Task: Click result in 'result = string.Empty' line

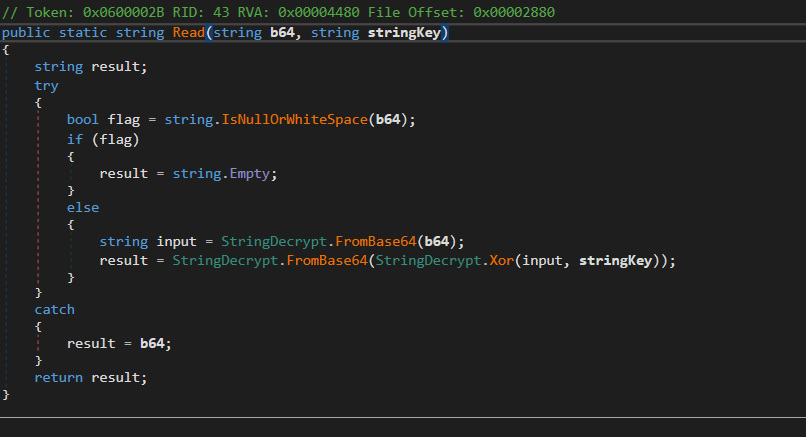Action: pyautogui.click(x=124, y=174)
